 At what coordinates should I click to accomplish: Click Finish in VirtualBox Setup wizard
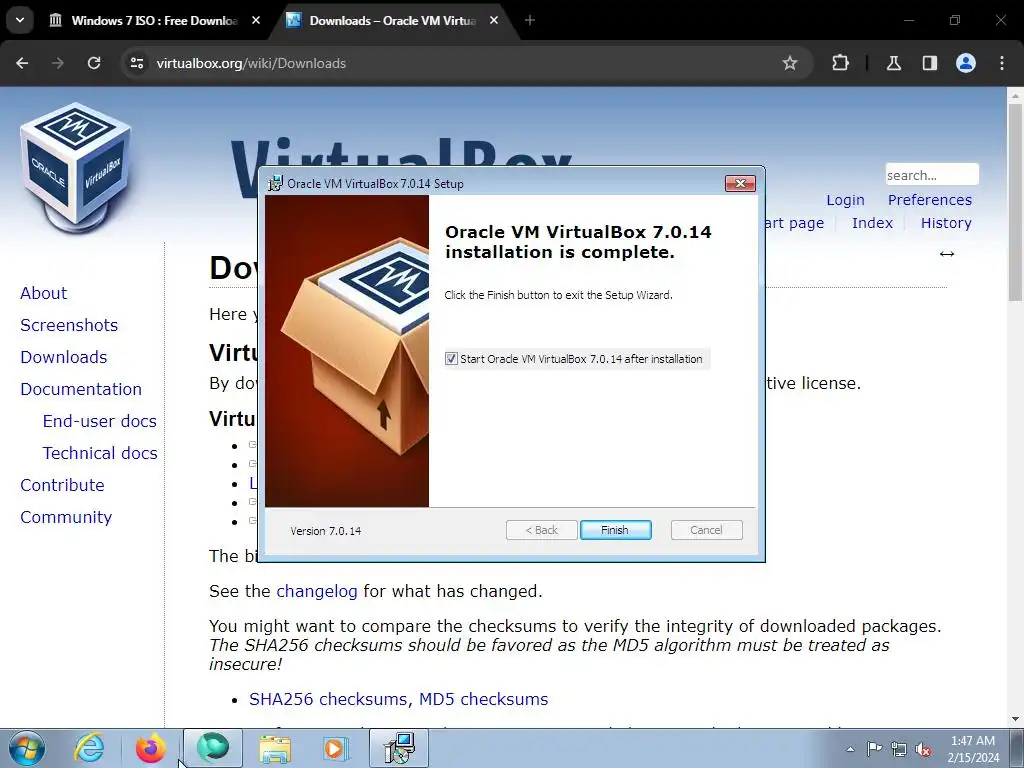click(x=615, y=530)
